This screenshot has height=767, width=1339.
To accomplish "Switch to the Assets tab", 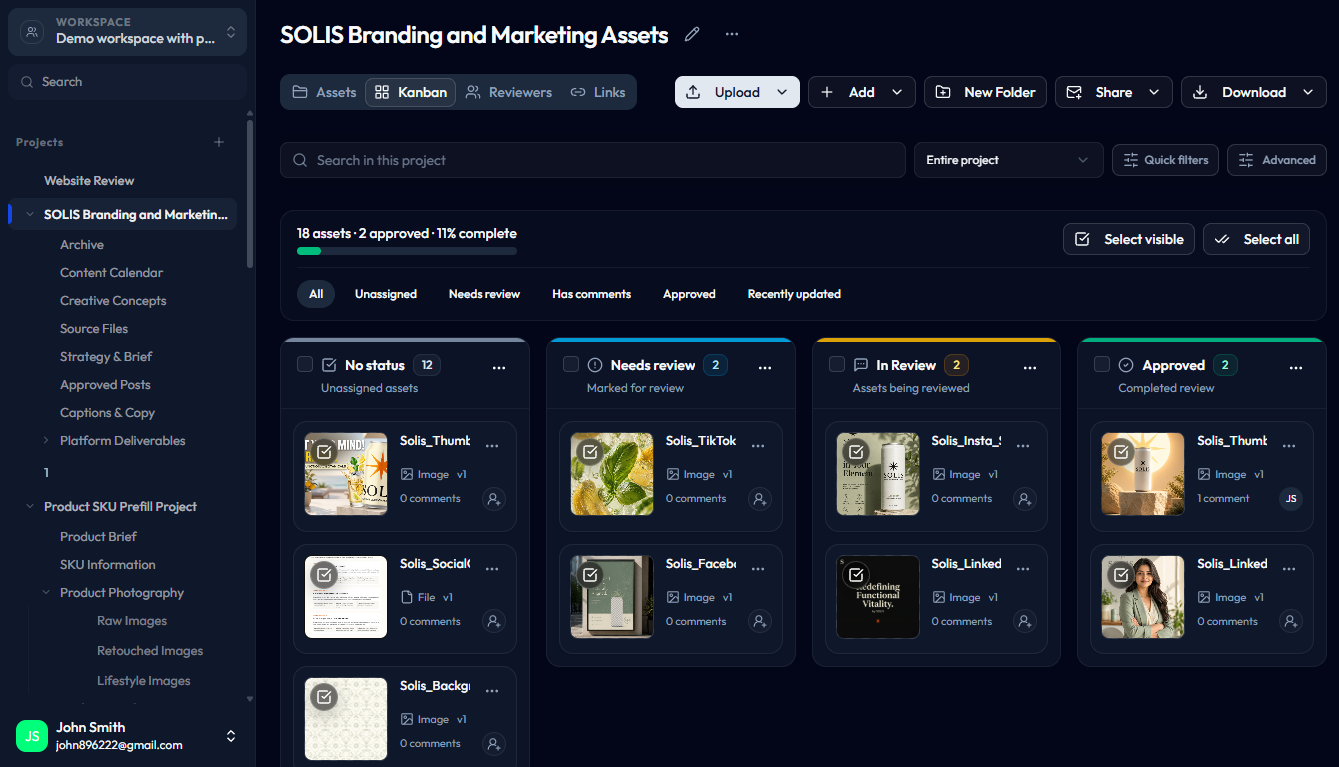I will coord(324,92).
